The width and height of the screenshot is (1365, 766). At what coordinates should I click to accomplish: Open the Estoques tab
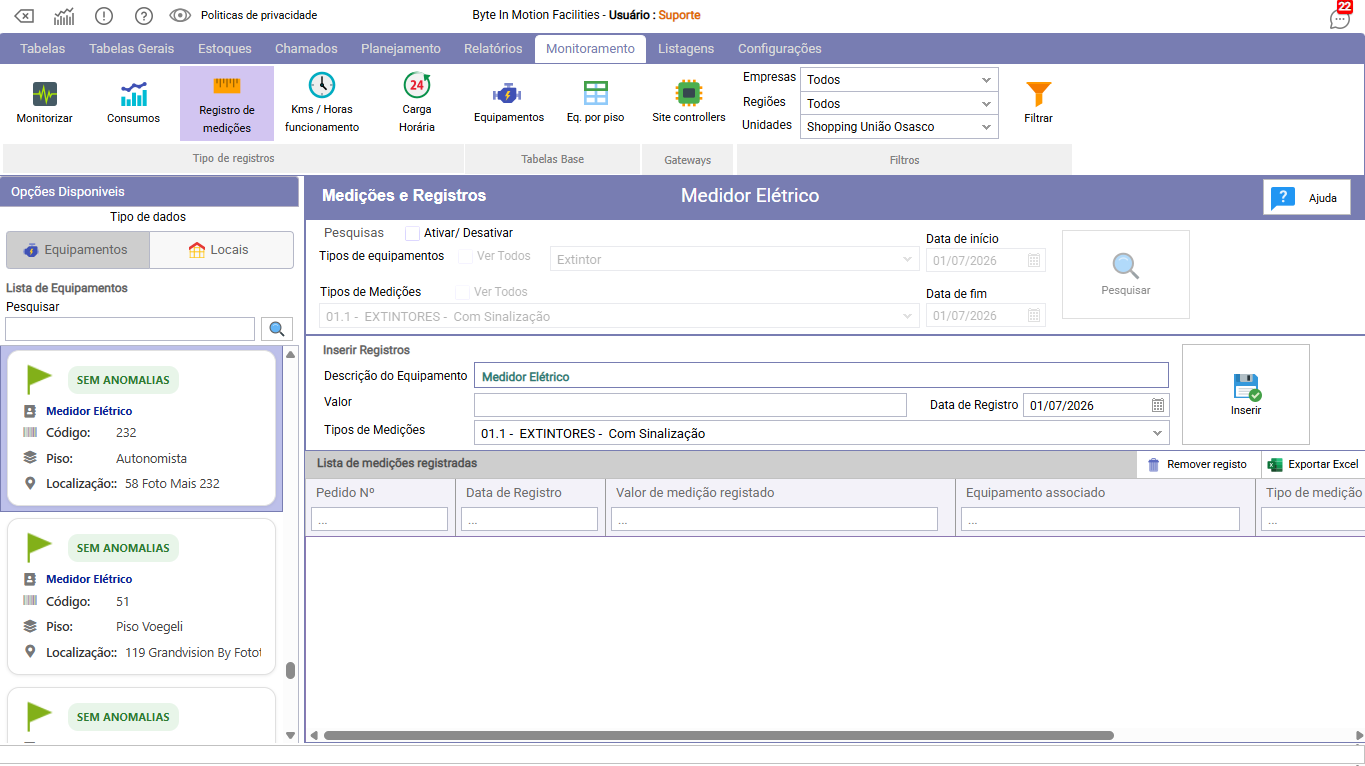pos(225,48)
